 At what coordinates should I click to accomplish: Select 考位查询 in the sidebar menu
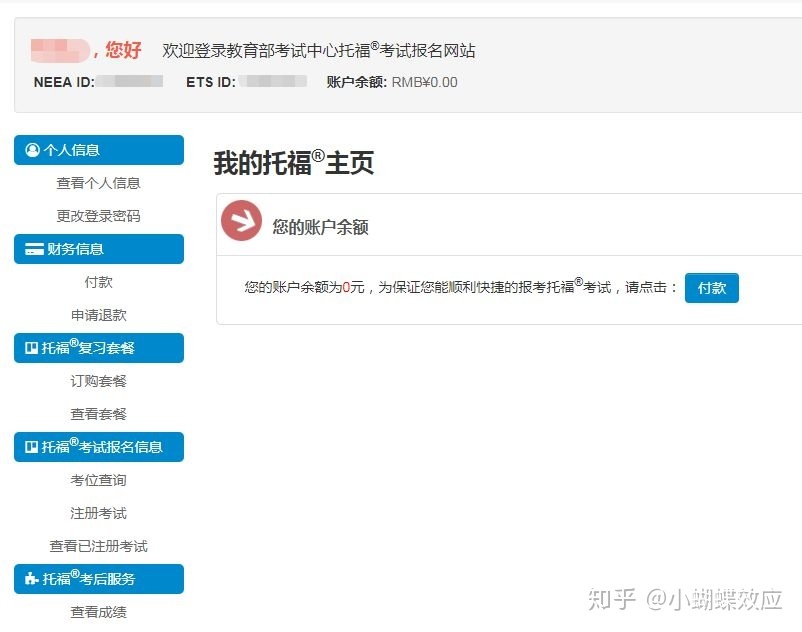[x=97, y=480]
